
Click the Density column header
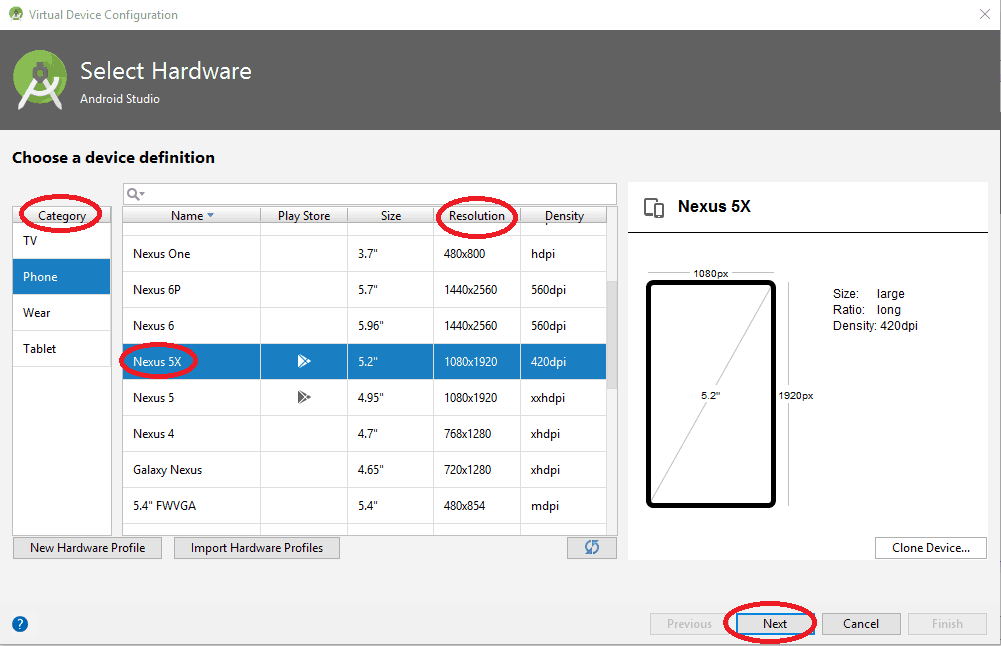coord(564,216)
